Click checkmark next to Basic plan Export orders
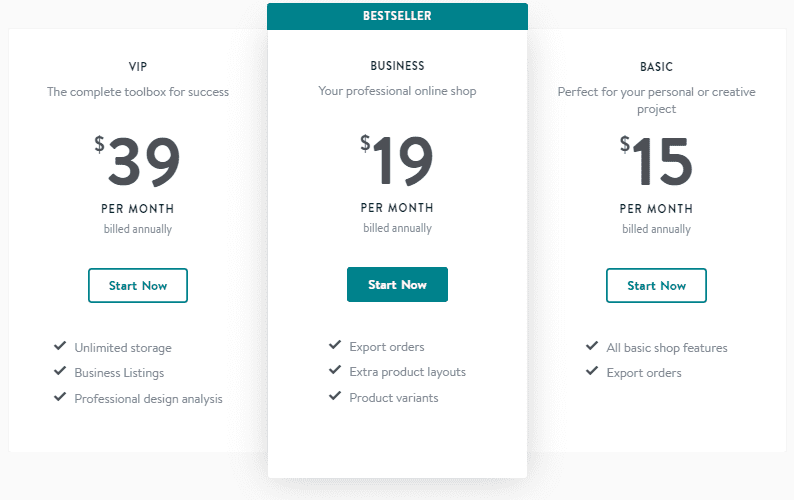This screenshot has width=794, height=500. click(x=592, y=371)
